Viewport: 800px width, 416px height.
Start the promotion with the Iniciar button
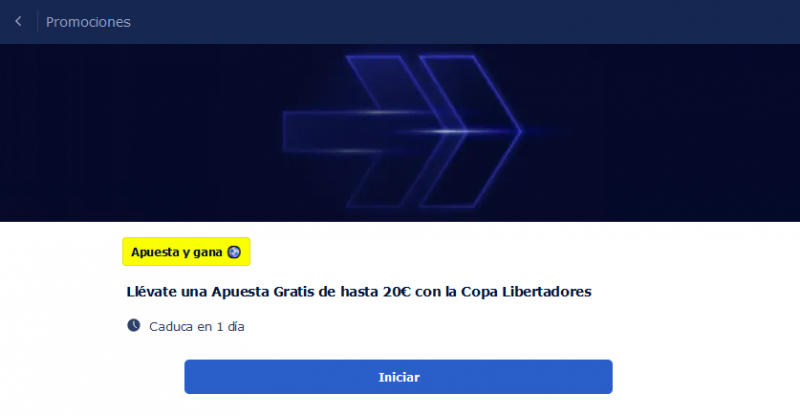coord(398,377)
